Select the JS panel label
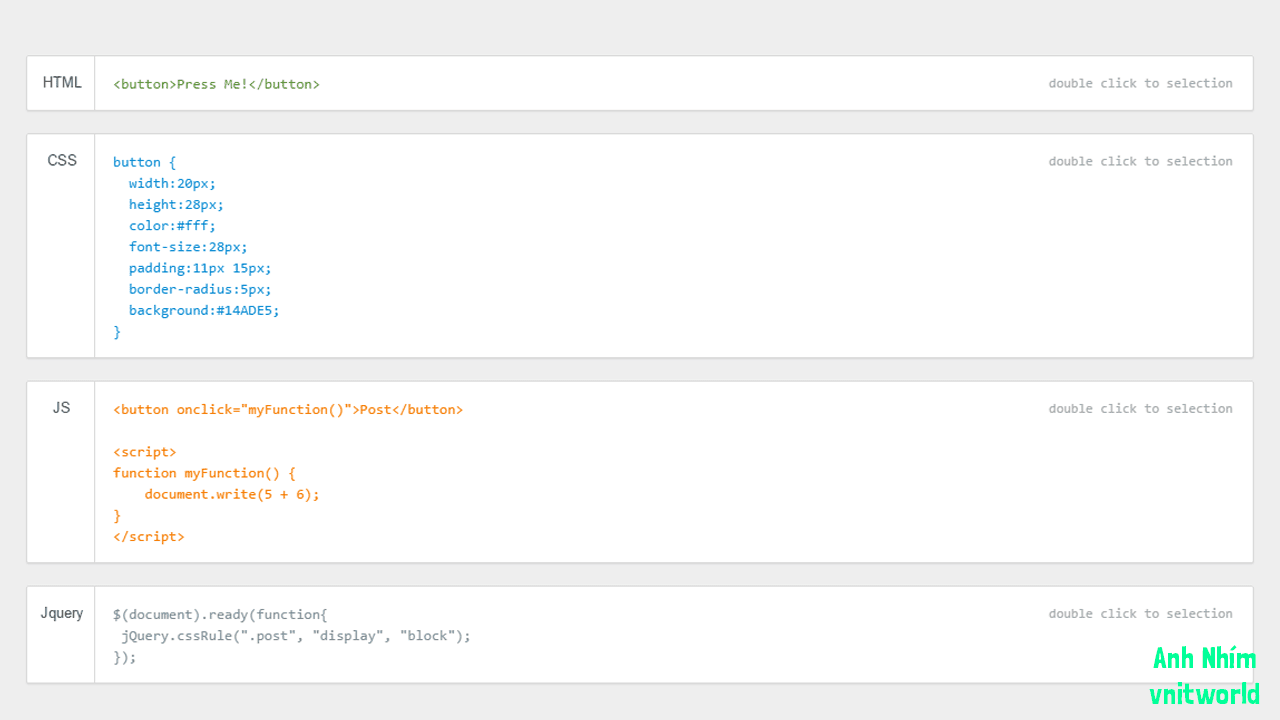1280x720 pixels. pyautogui.click(x=61, y=407)
